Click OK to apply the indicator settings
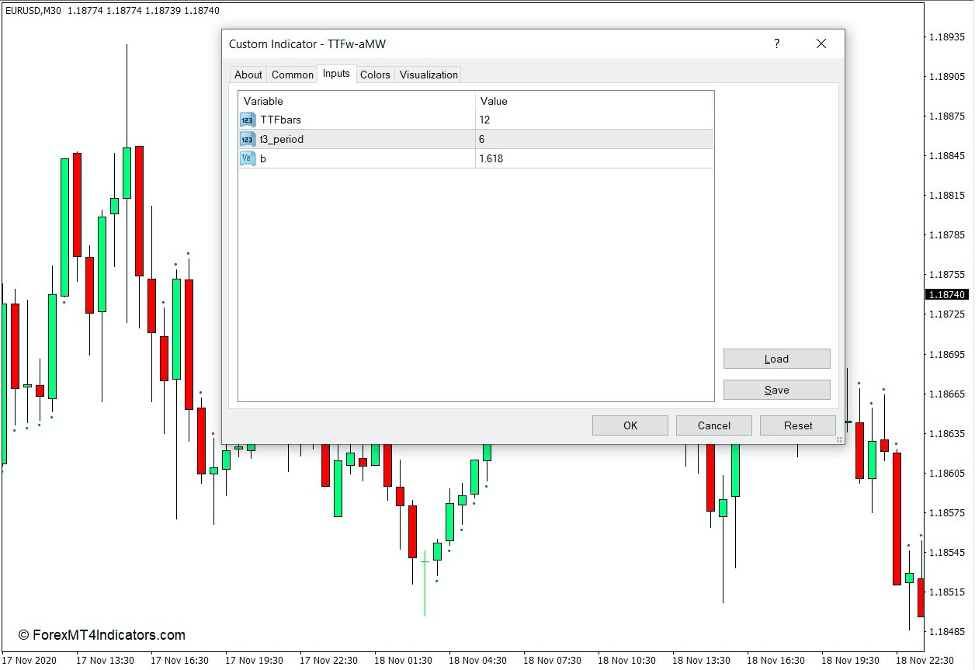Viewport: 977px width, 670px height. [629, 425]
